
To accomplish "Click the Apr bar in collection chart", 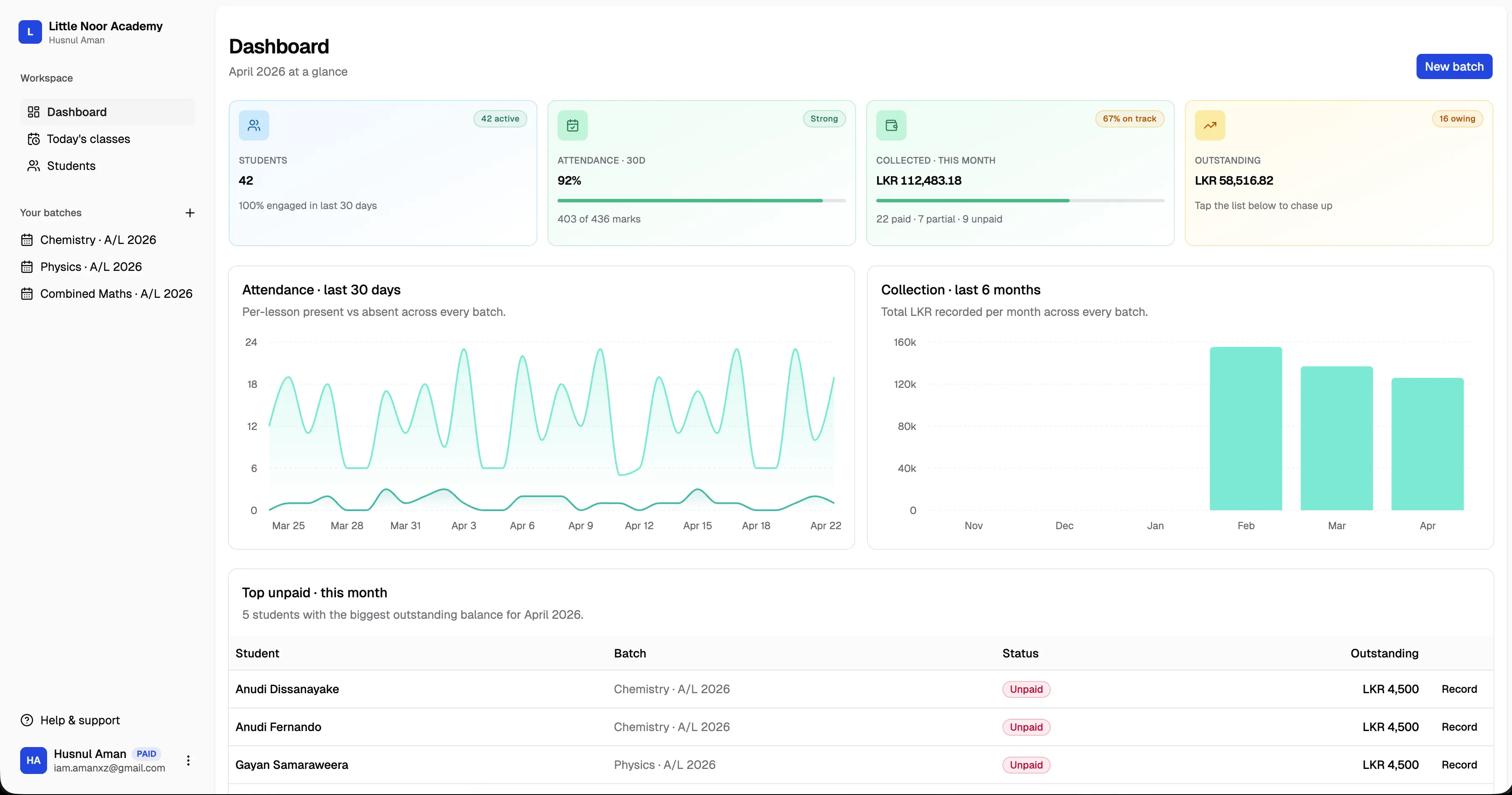I will (x=1427, y=444).
